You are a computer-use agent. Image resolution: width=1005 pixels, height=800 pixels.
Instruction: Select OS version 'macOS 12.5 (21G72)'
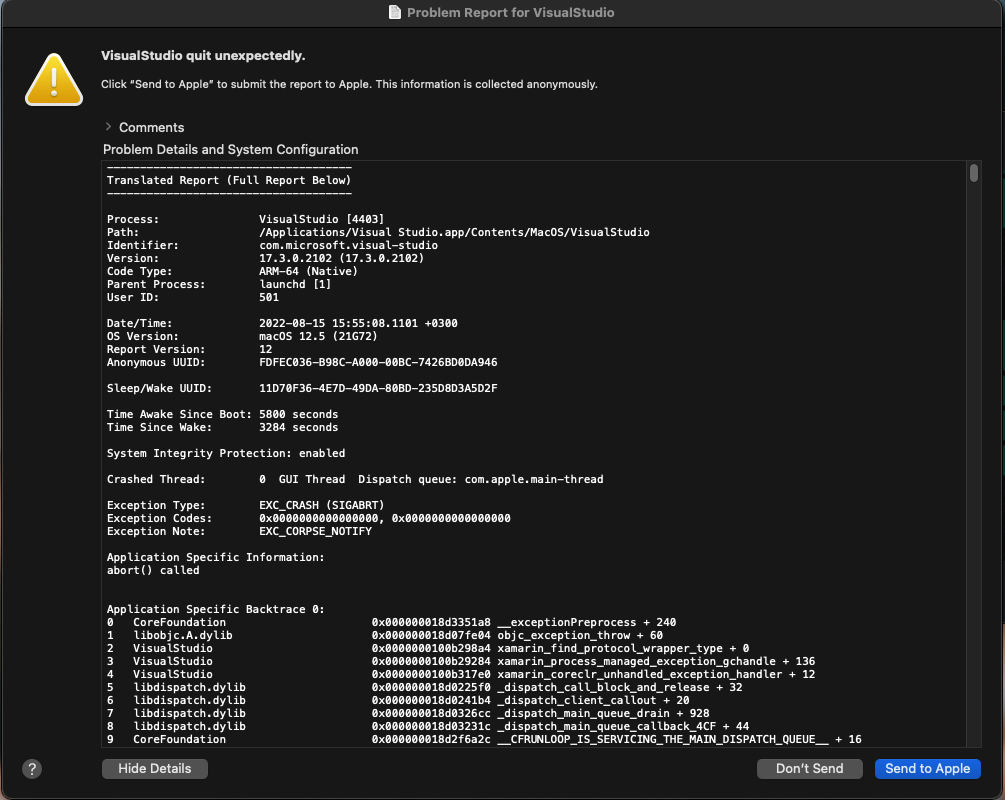click(318, 337)
